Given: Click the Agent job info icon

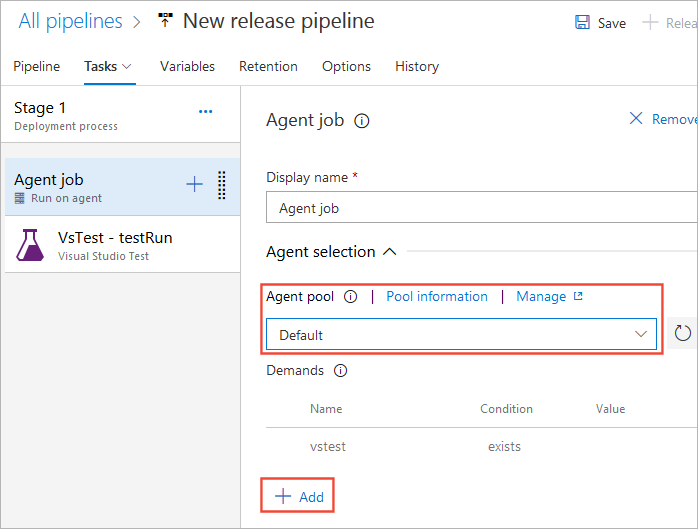Looking at the screenshot, I should pos(362,121).
